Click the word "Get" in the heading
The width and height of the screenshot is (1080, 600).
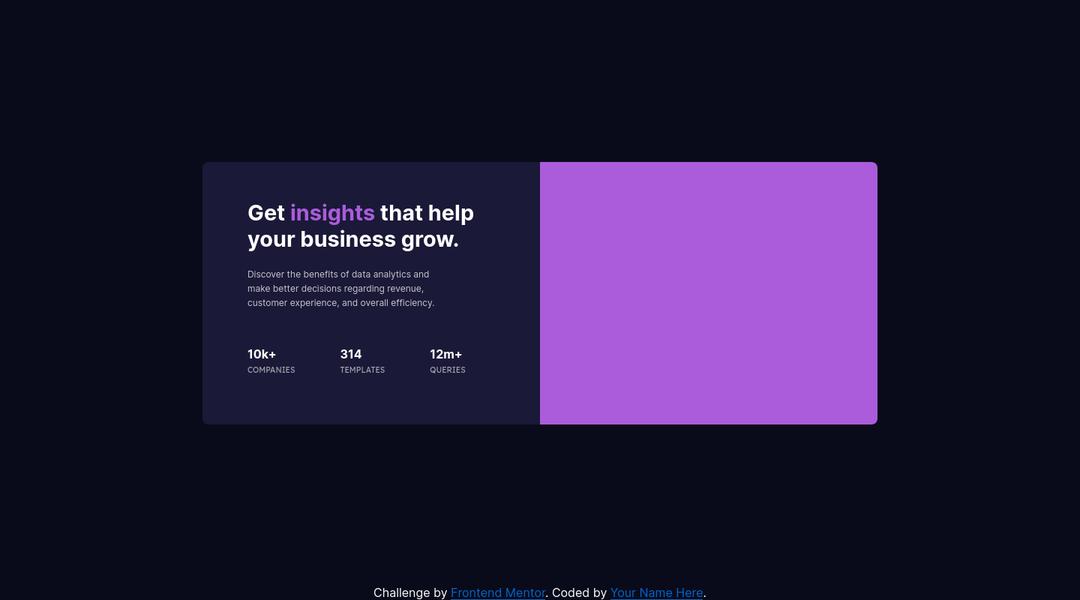266,213
